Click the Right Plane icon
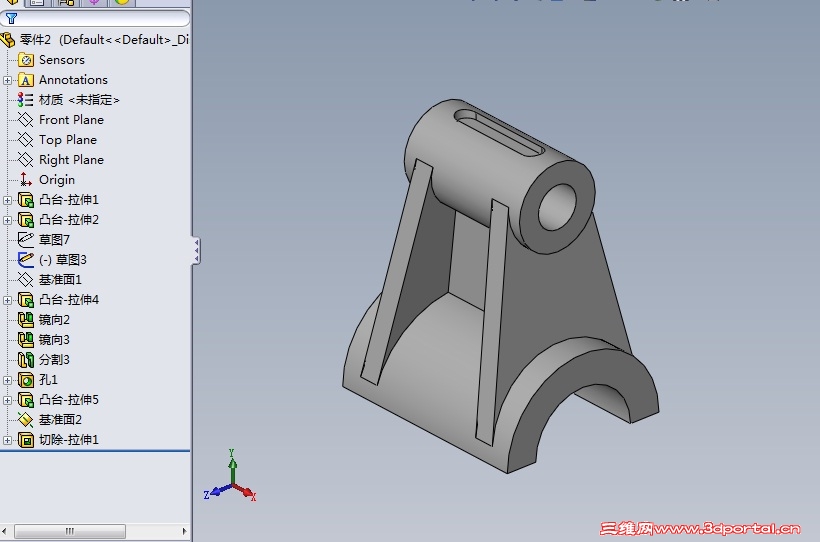Viewport: 820px width, 542px height. coord(26,160)
